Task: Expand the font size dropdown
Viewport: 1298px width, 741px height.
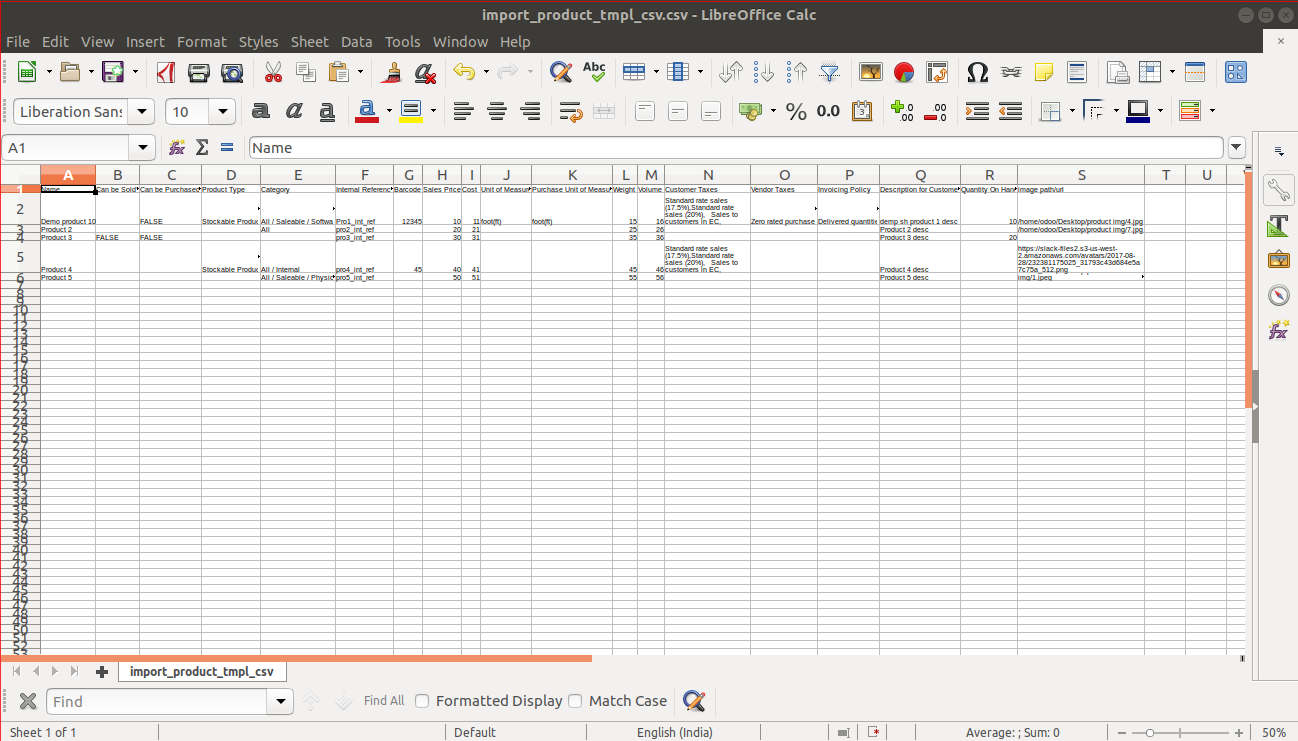Action: point(223,111)
